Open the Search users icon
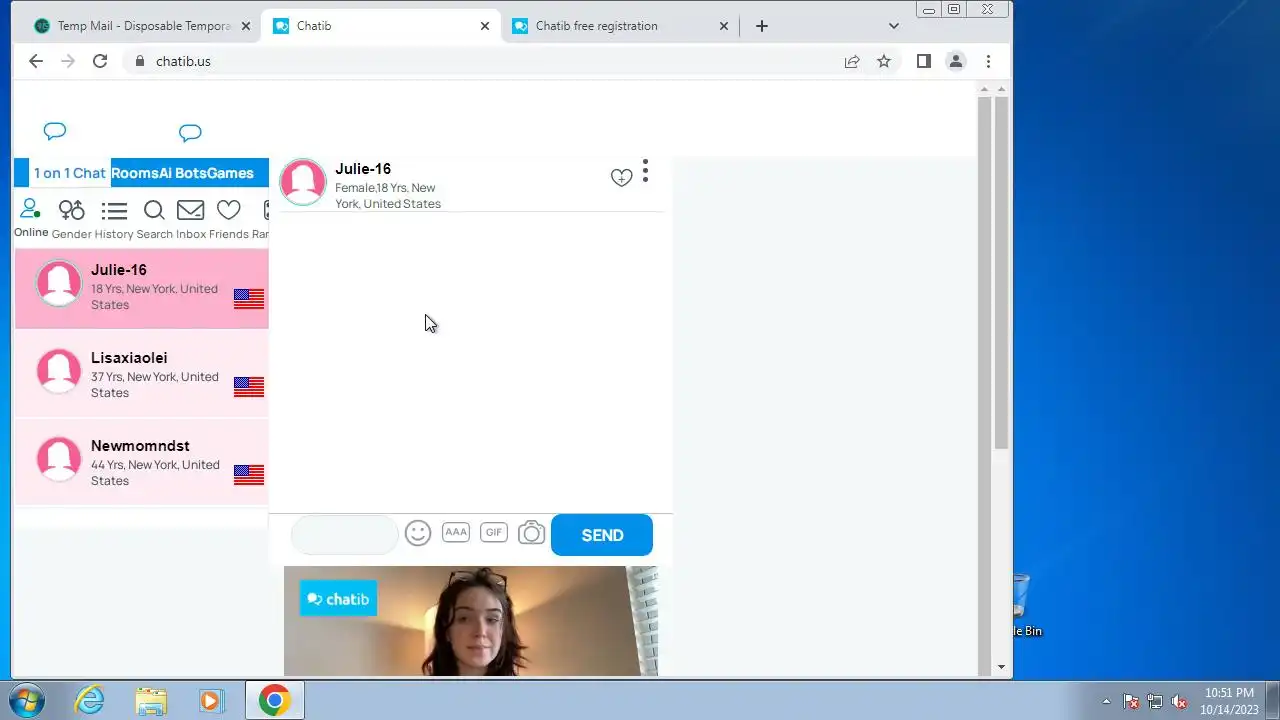 click(x=154, y=219)
